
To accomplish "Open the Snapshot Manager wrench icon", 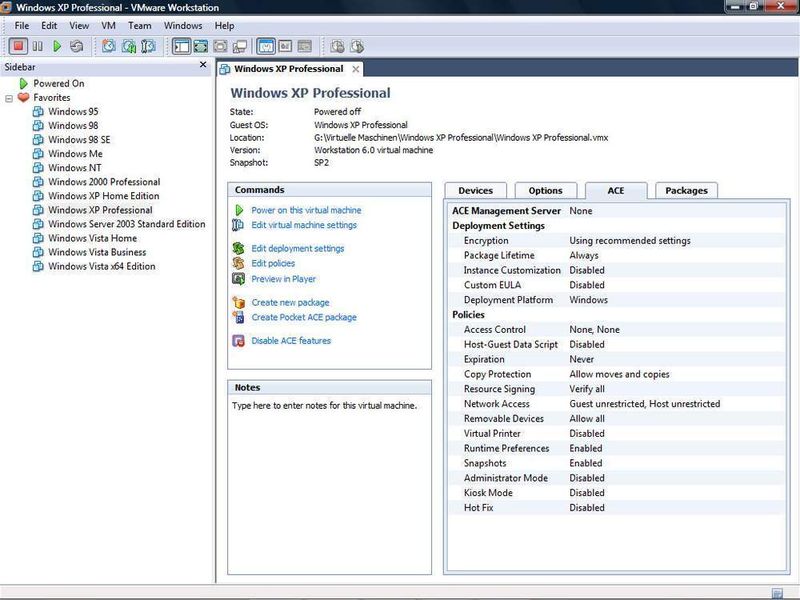I will point(144,46).
